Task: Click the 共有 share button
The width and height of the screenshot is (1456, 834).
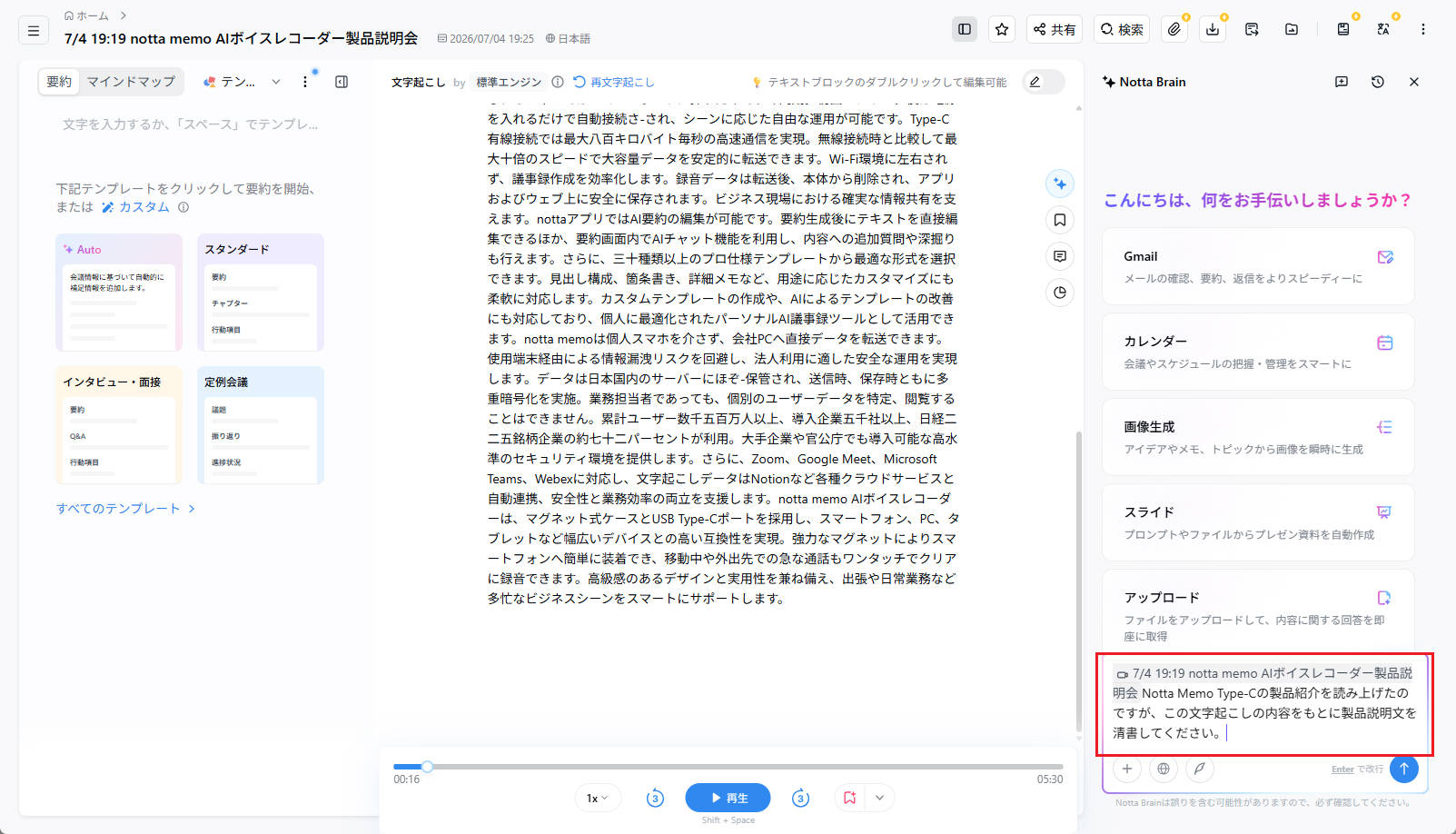Action: [x=1055, y=29]
